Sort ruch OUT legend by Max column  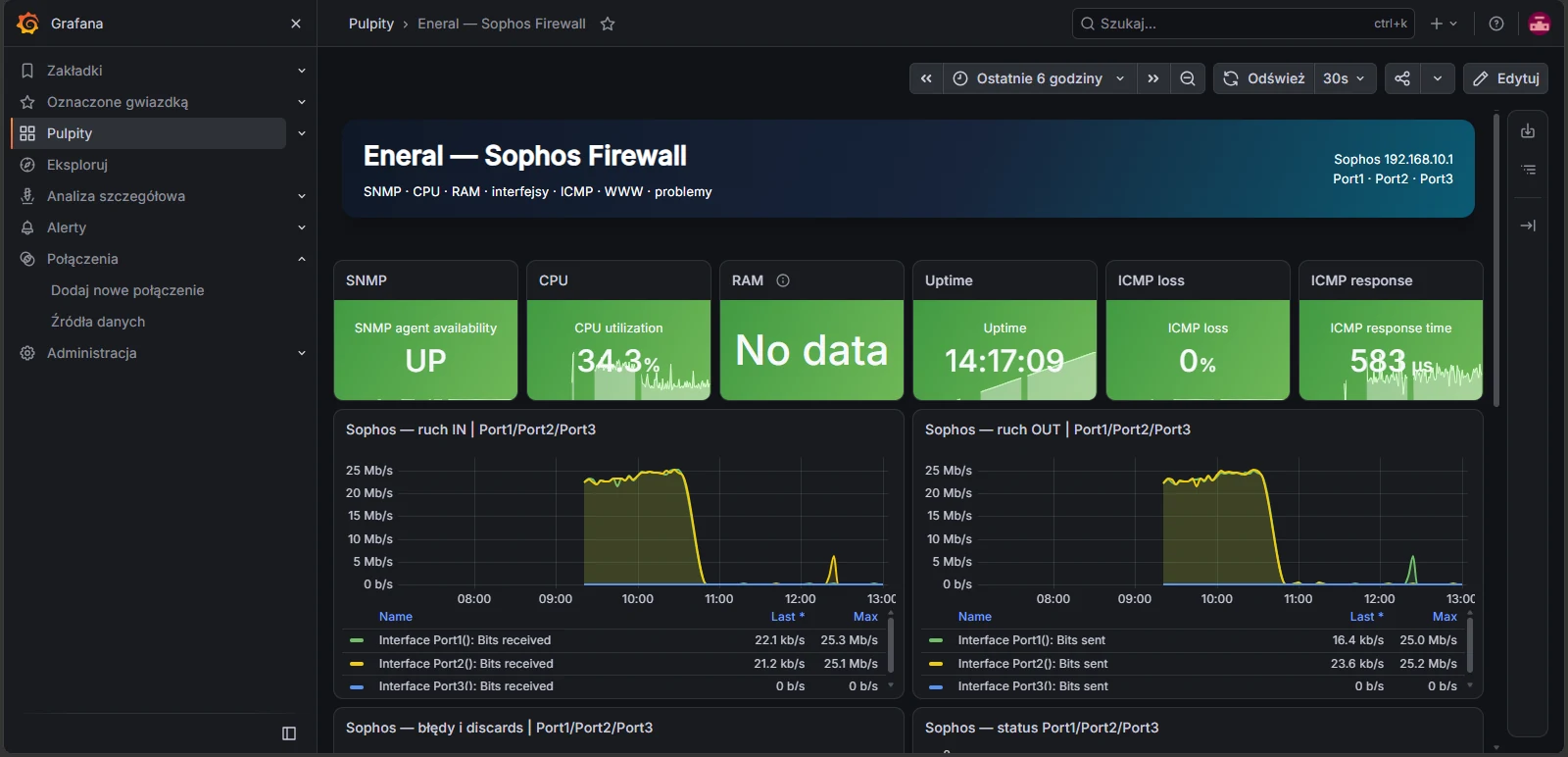1445,617
